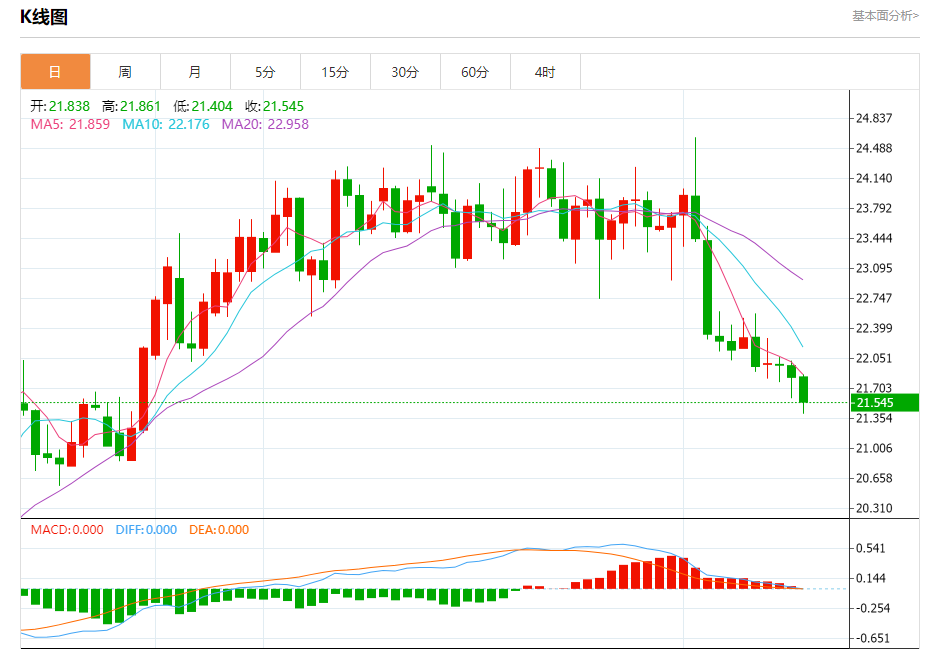Screen dimensions: 925x649
Task: Click the 22.747 price axis label
Action: tap(874, 298)
